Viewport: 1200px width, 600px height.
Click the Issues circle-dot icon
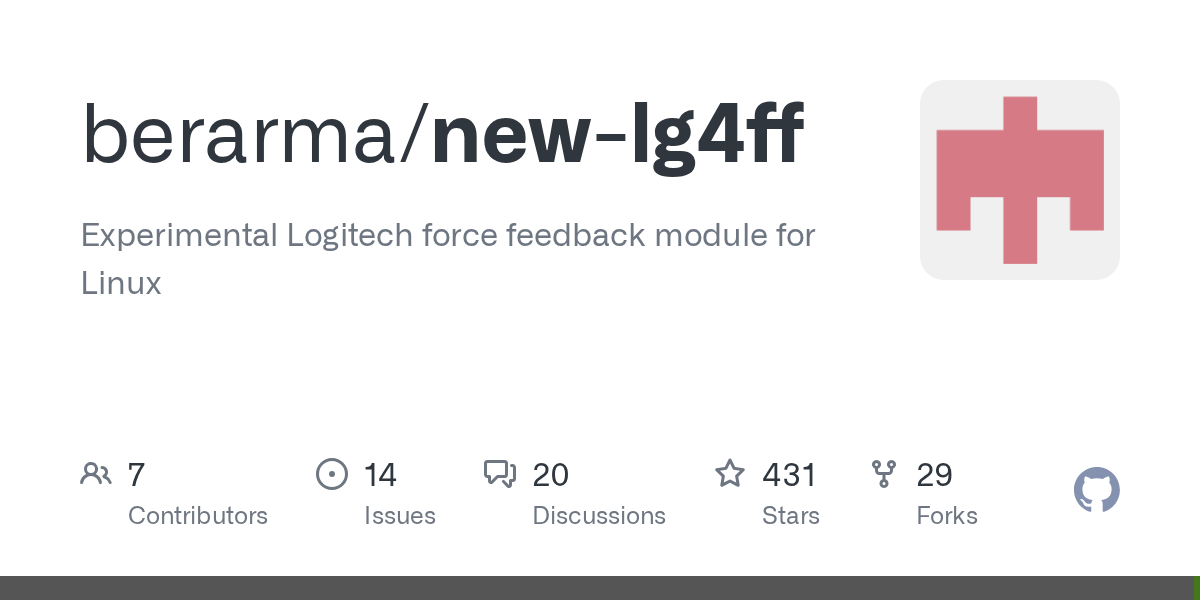332,474
